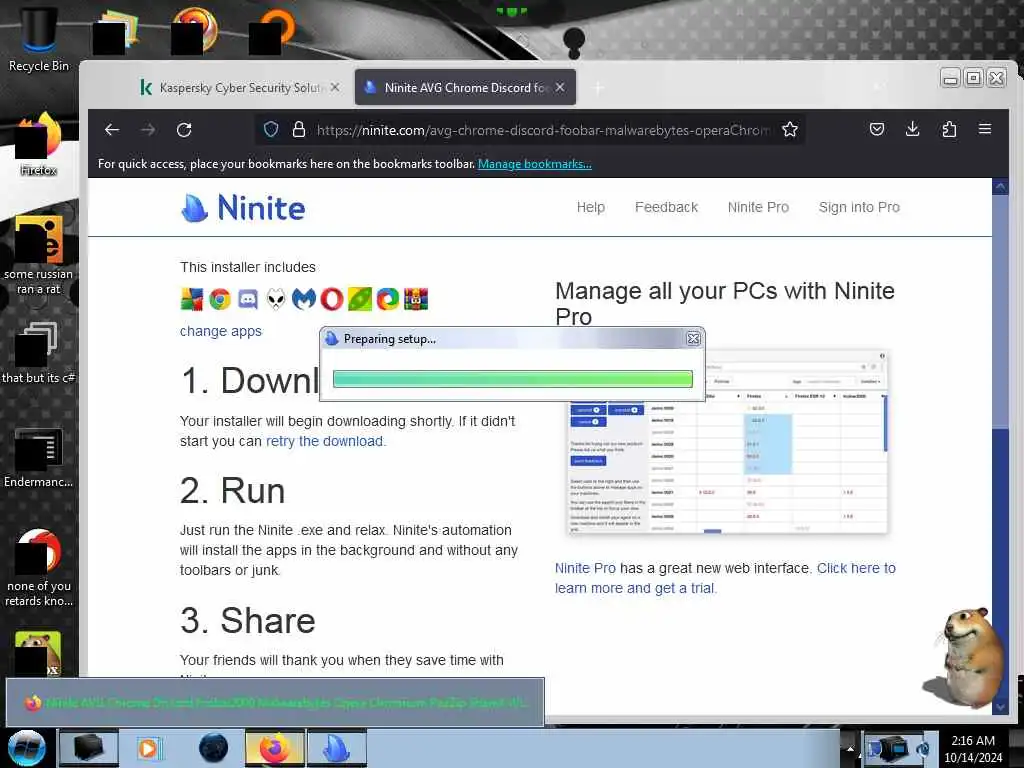
Task: Open Feedback in Ninite header
Action: pyautogui.click(x=666, y=207)
